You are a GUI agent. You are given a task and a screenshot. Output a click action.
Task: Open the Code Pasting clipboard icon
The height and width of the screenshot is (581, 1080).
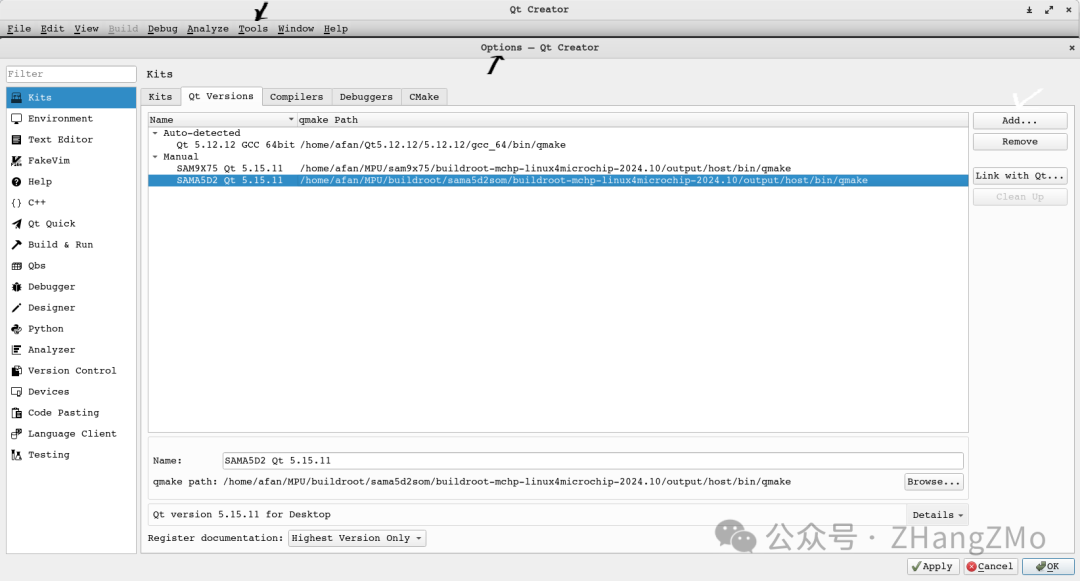pos(17,413)
